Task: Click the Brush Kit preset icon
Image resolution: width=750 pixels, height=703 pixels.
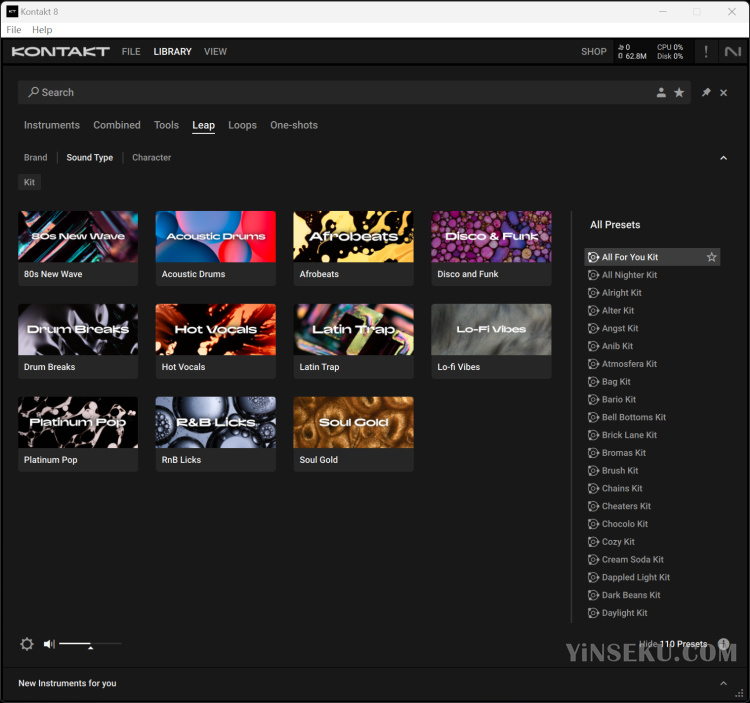Action: point(593,471)
